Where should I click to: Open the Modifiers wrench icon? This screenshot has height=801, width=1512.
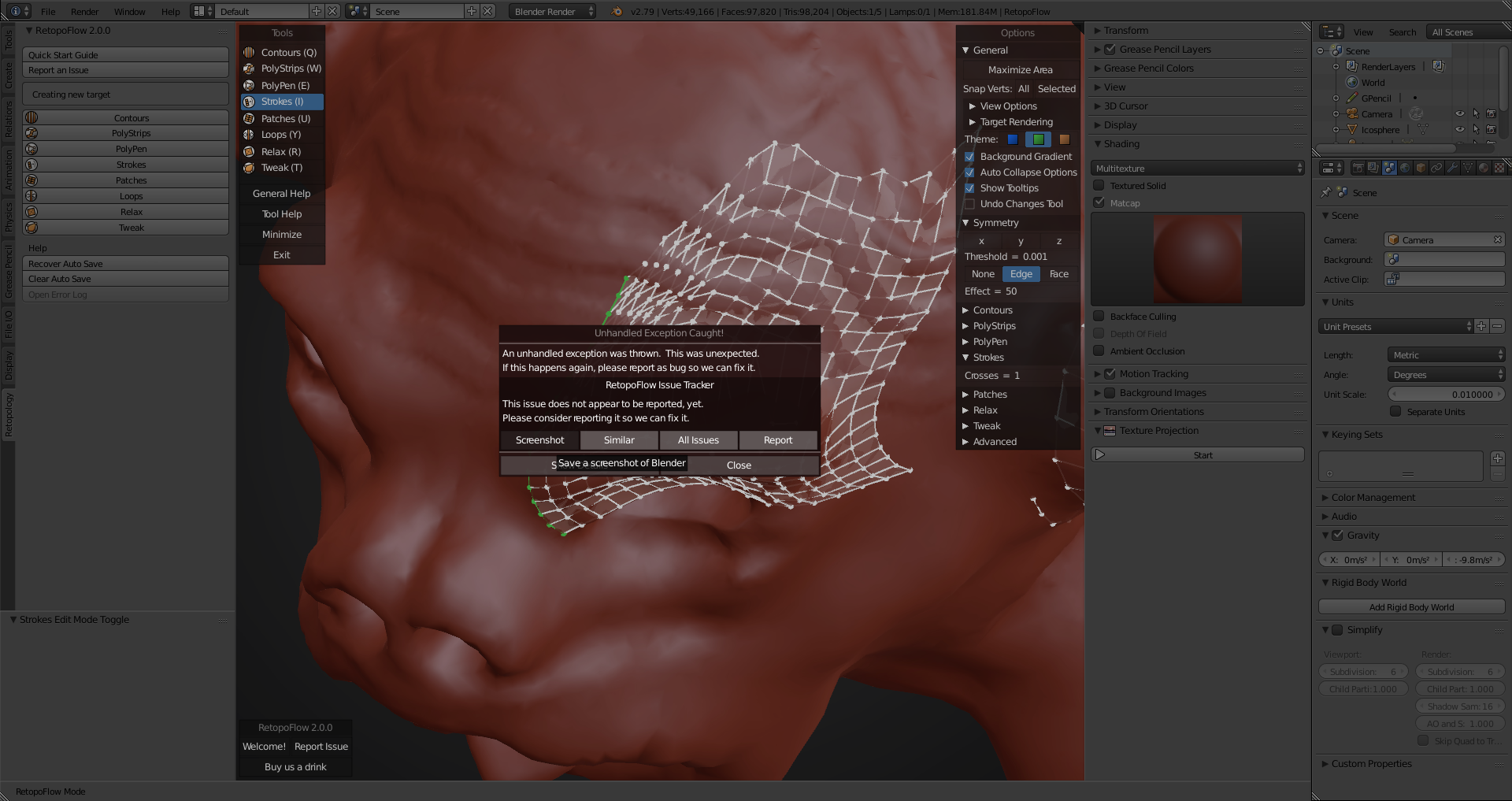[1451, 167]
